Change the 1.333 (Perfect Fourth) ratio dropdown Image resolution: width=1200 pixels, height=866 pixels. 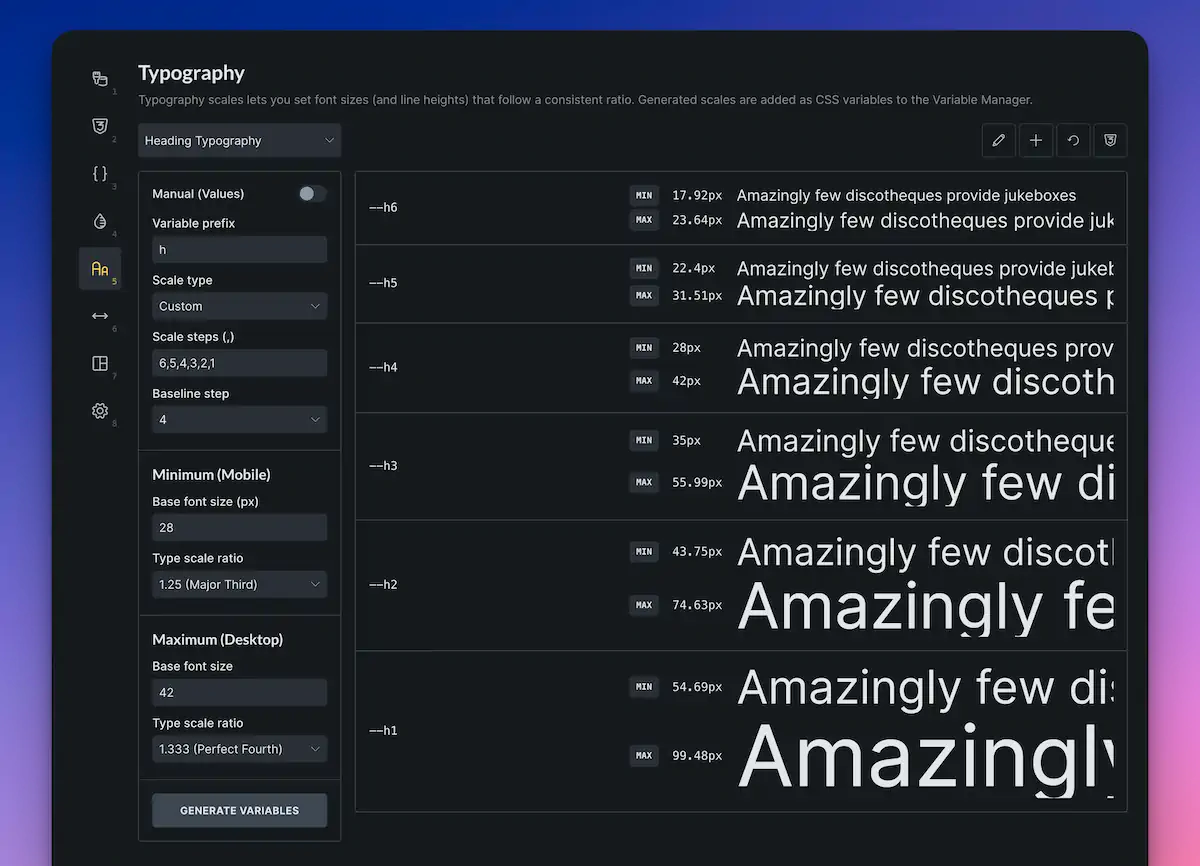click(239, 748)
